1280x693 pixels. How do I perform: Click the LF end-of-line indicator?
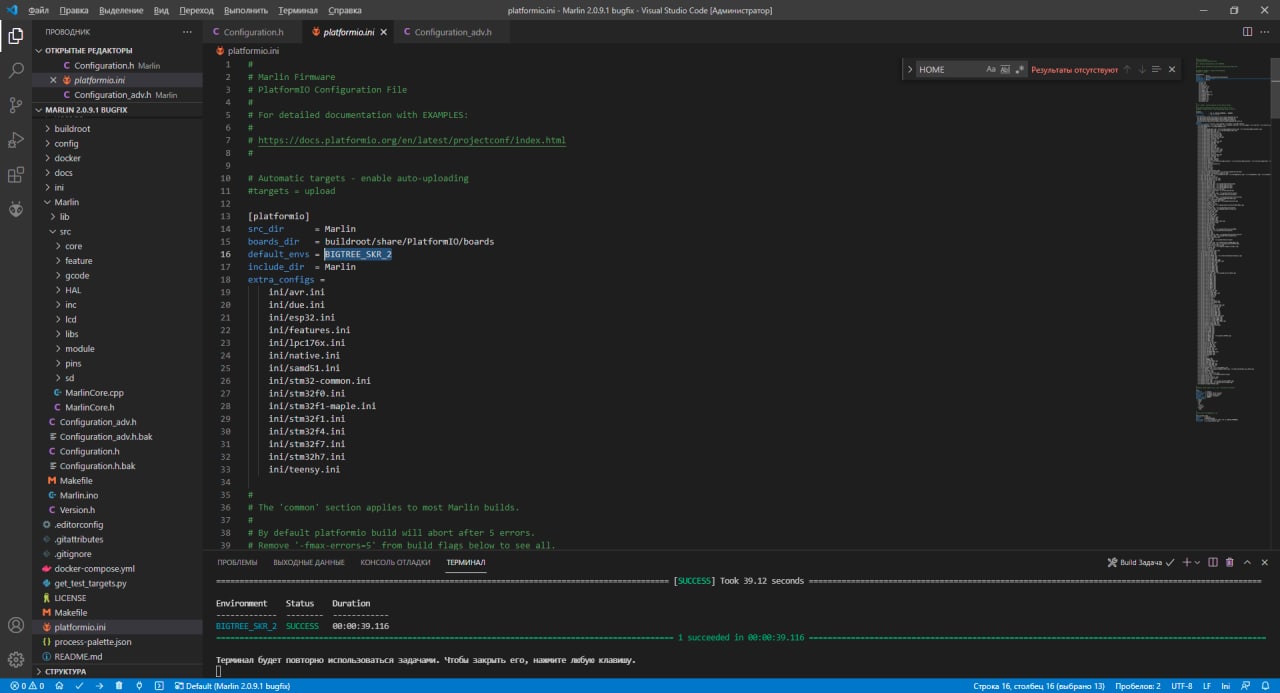(1206, 686)
